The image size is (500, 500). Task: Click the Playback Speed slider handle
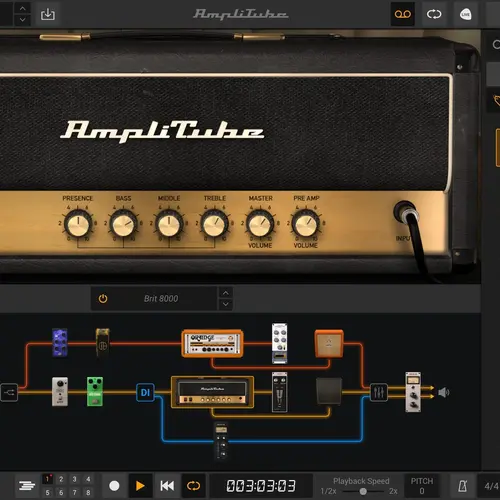(x=363, y=491)
